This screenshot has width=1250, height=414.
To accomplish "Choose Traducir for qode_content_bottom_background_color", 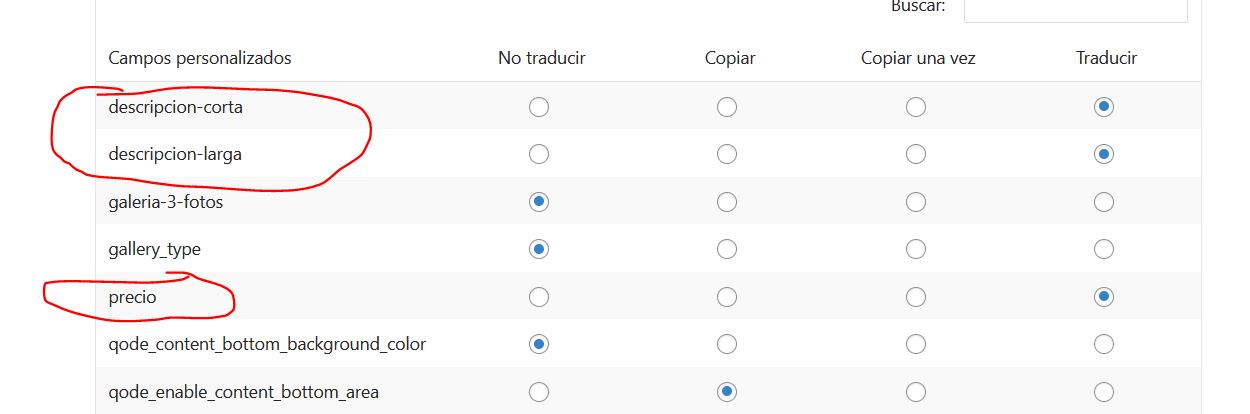I will click(1104, 344).
